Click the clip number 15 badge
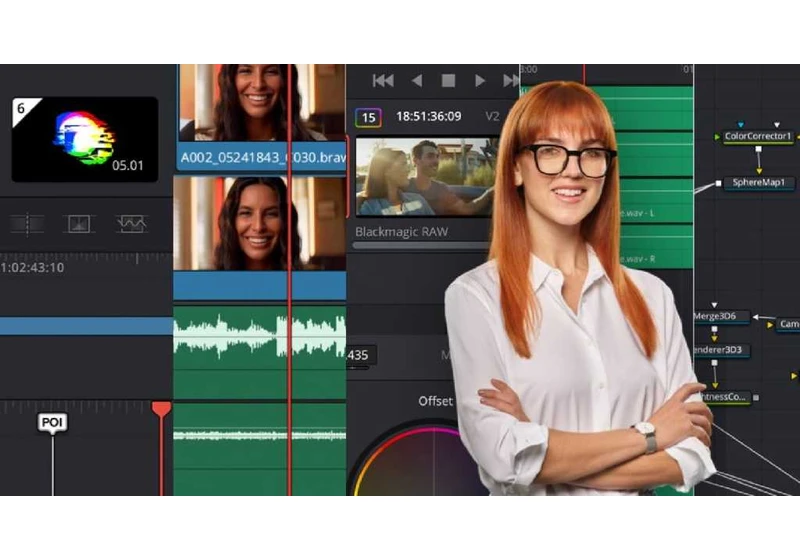 368,118
